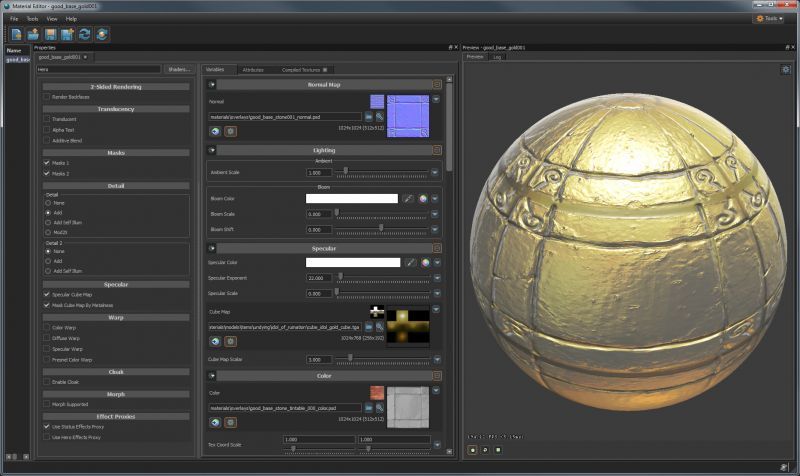This screenshot has width=800, height=476.
Task: Uncheck the Specular Cube Map option
Action: tap(46, 294)
